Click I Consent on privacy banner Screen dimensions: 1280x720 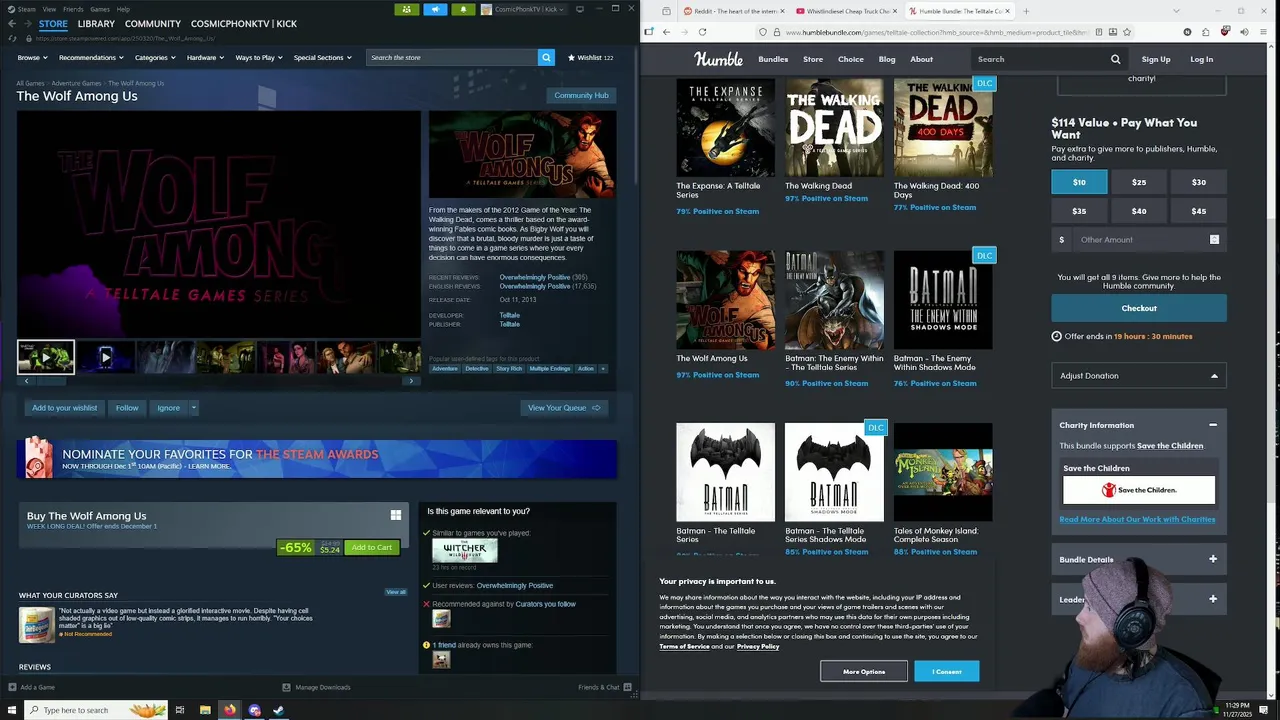tap(947, 671)
